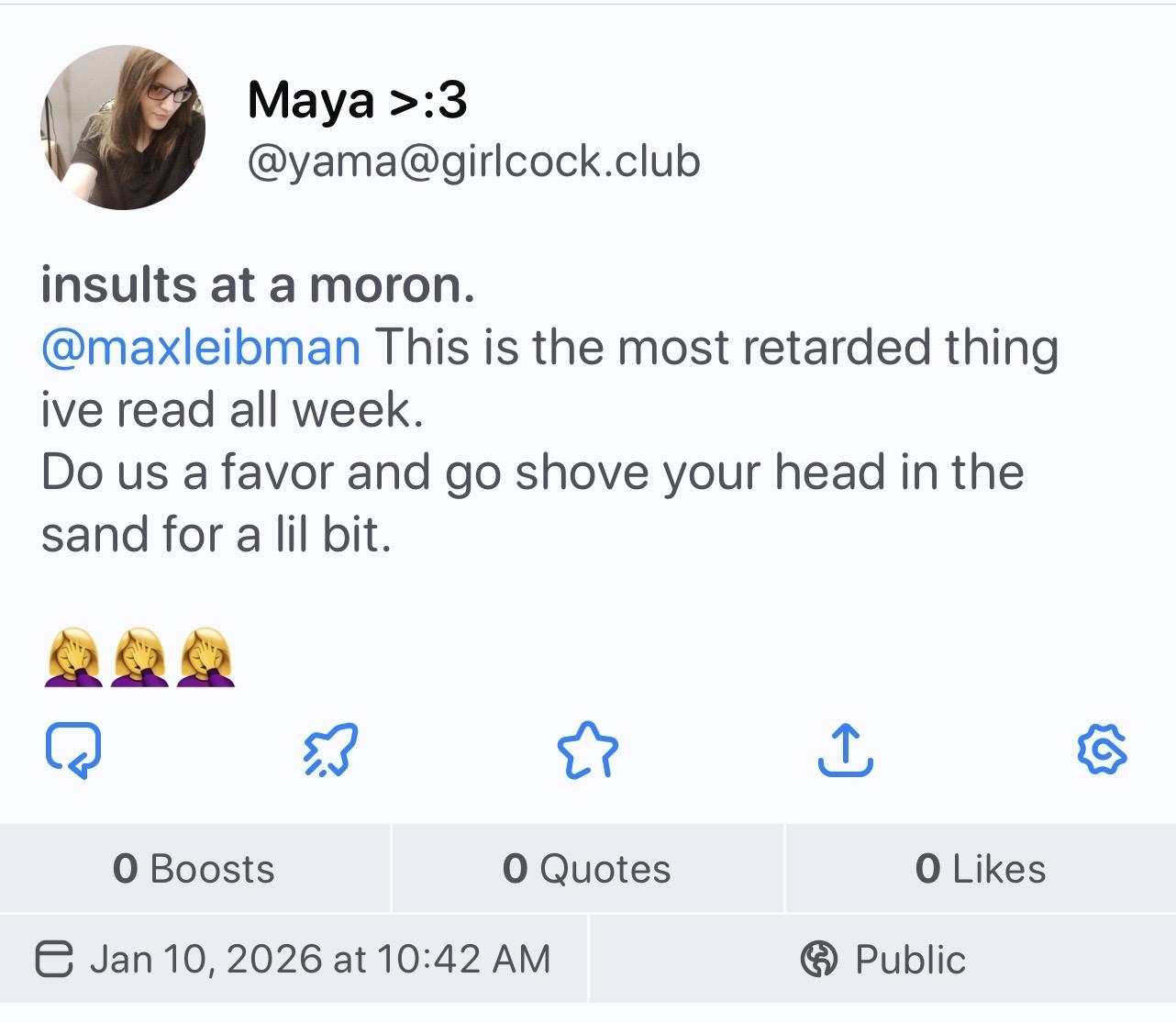Select the @yama@girlcock.club handle
1176x1023 pixels.
click(x=473, y=161)
